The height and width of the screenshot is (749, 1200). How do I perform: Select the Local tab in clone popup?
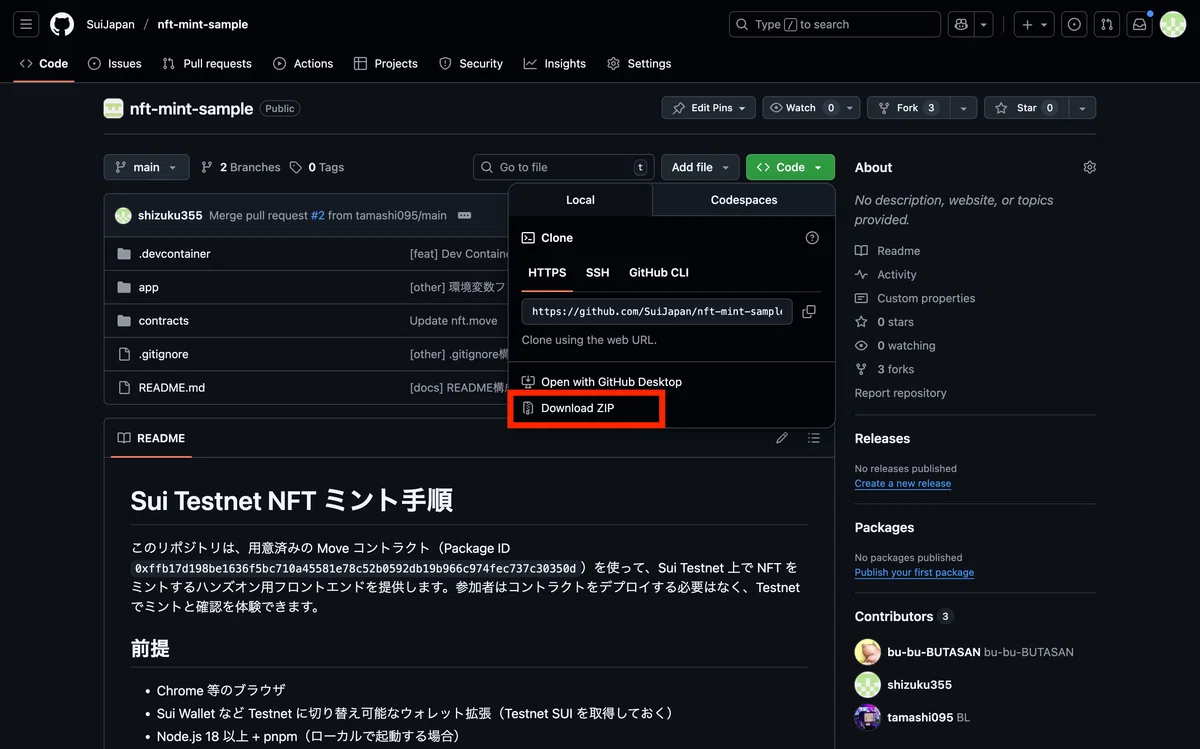coord(580,200)
